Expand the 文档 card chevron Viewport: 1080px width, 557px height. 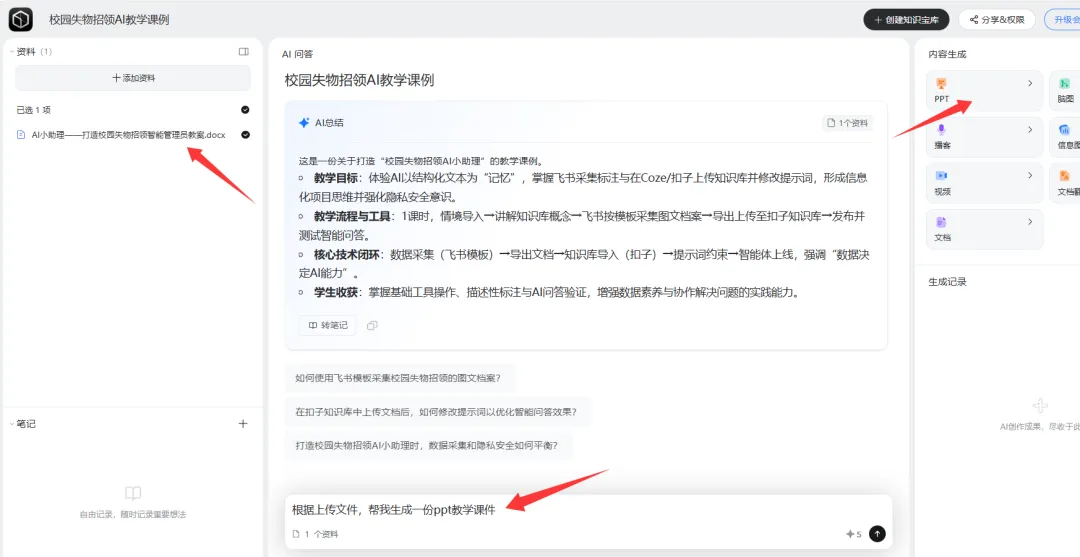tap(1030, 222)
